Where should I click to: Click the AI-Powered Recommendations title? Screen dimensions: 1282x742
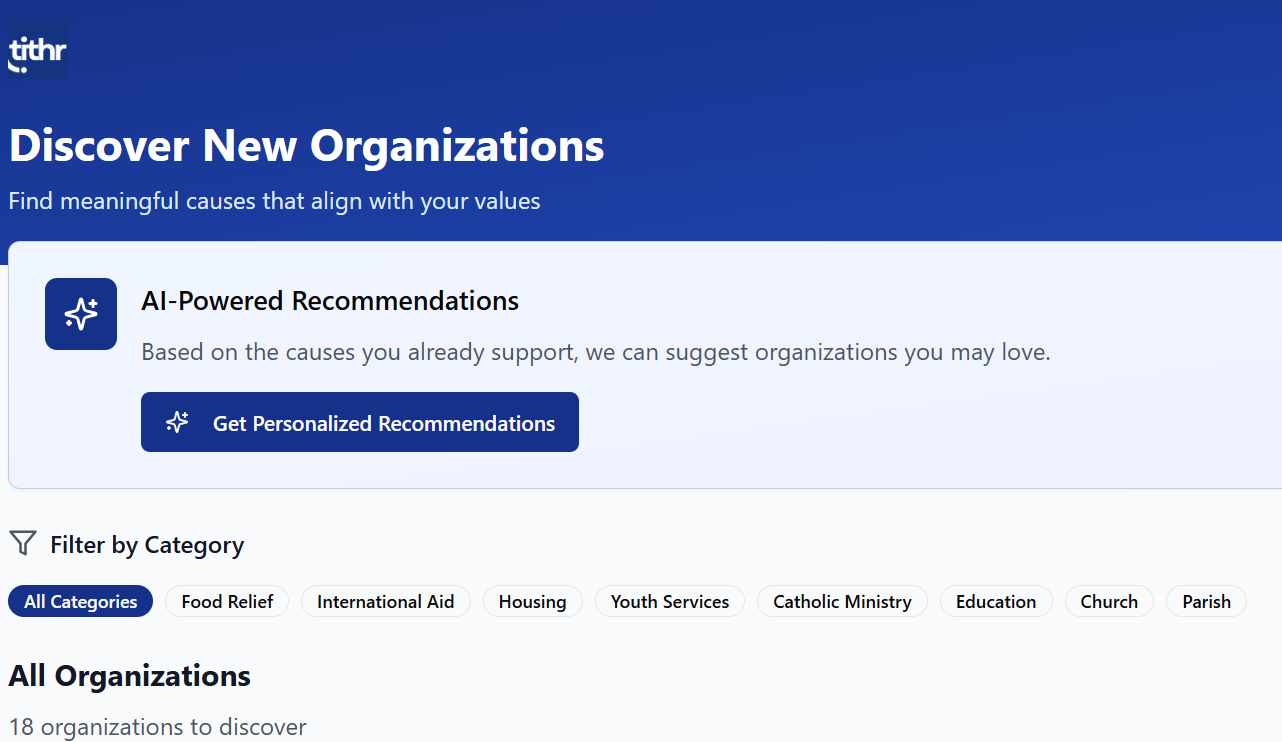pyautogui.click(x=330, y=301)
